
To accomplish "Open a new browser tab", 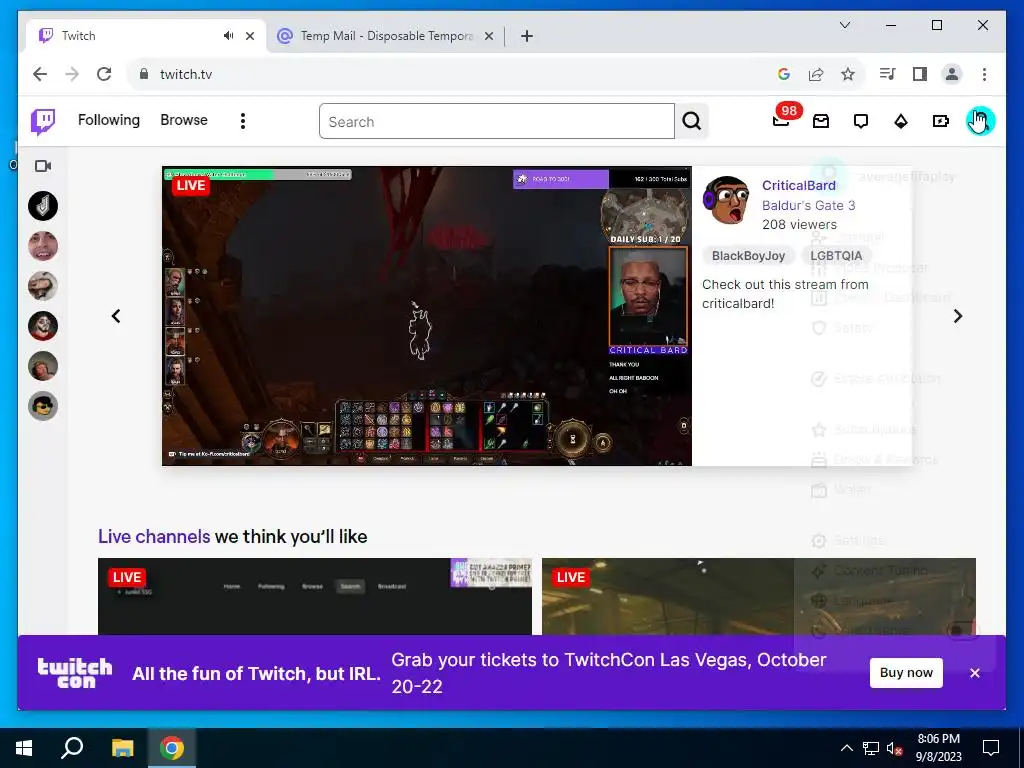I will pos(527,36).
